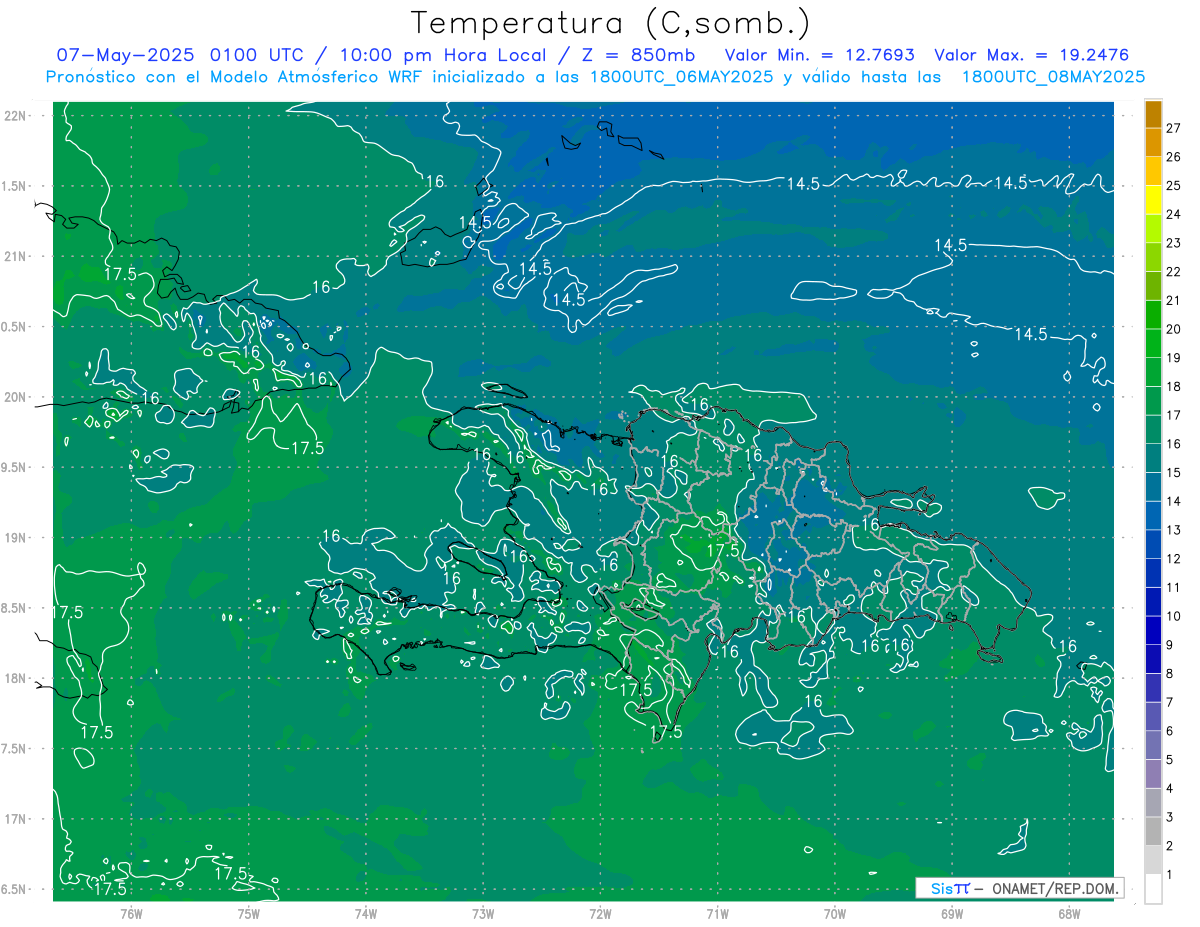This screenshot has width=1200, height=927.
Task: Click the longitude axis label 69W
Action: tap(952, 913)
